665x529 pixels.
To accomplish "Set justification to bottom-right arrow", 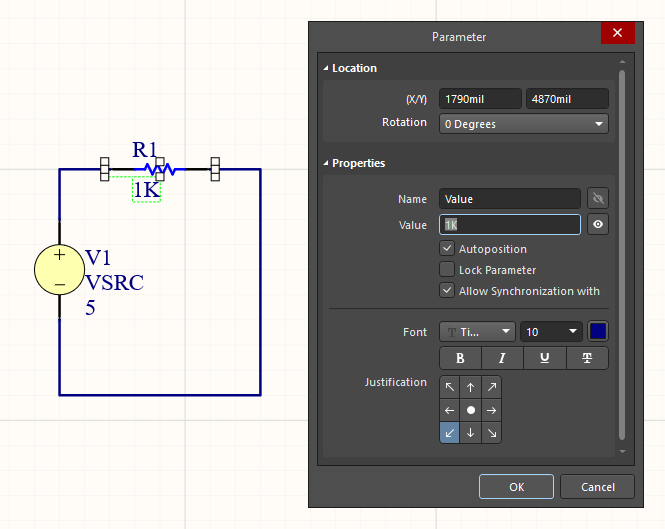I will point(492,433).
